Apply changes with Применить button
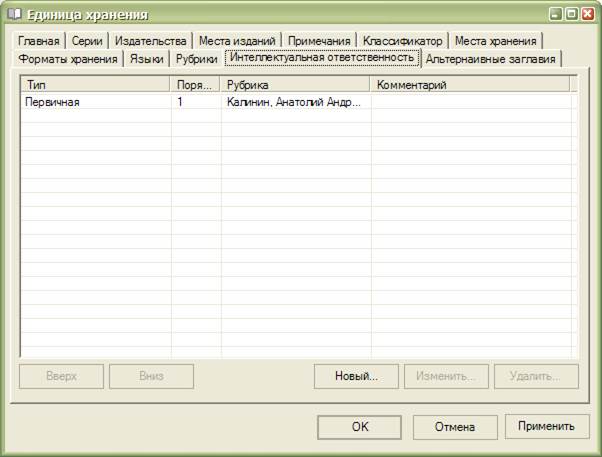The height and width of the screenshot is (457, 602). point(546,427)
